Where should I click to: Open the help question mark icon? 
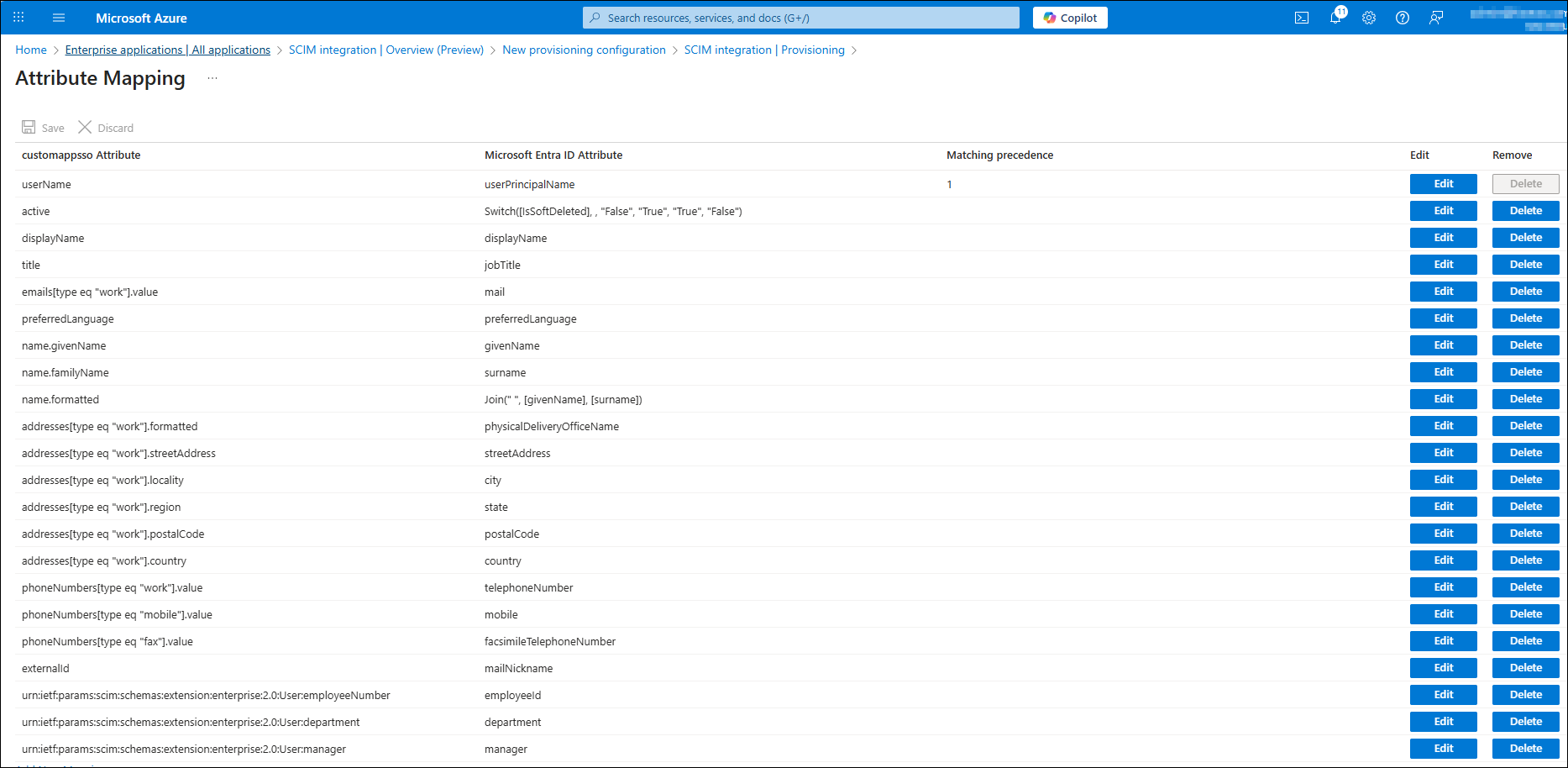pyautogui.click(x=1403, y=18)
